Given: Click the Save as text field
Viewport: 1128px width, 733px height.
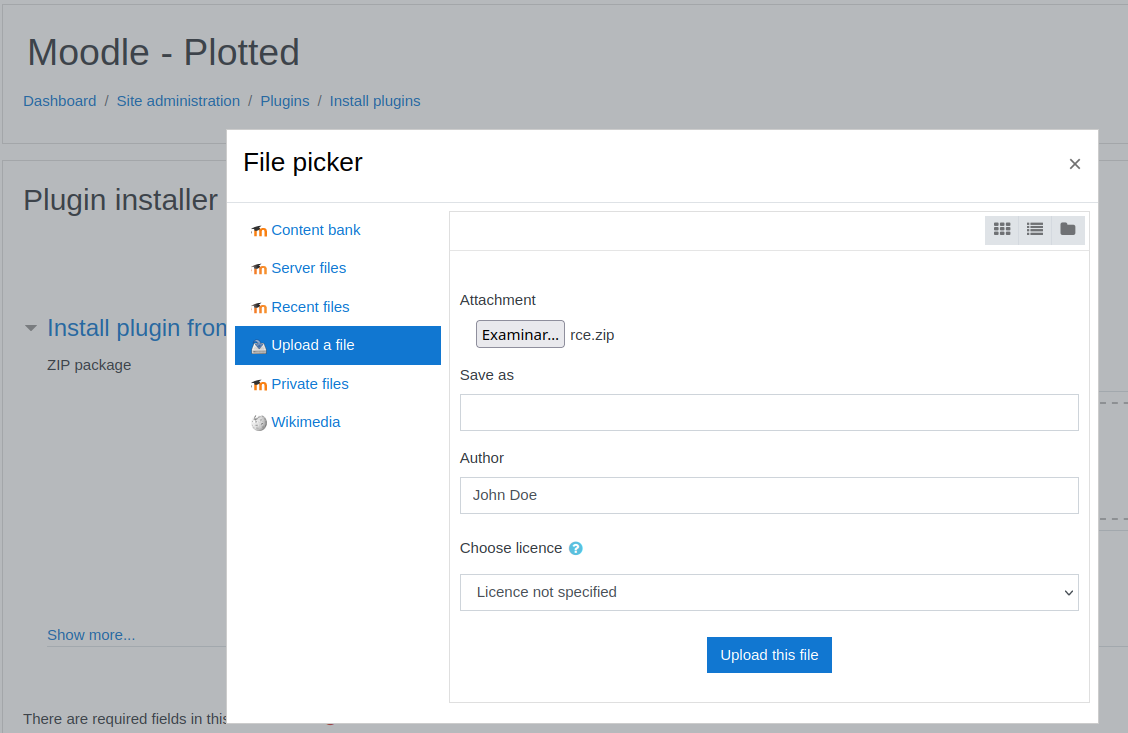Looking at the screenshot, I should click(769, 412).
